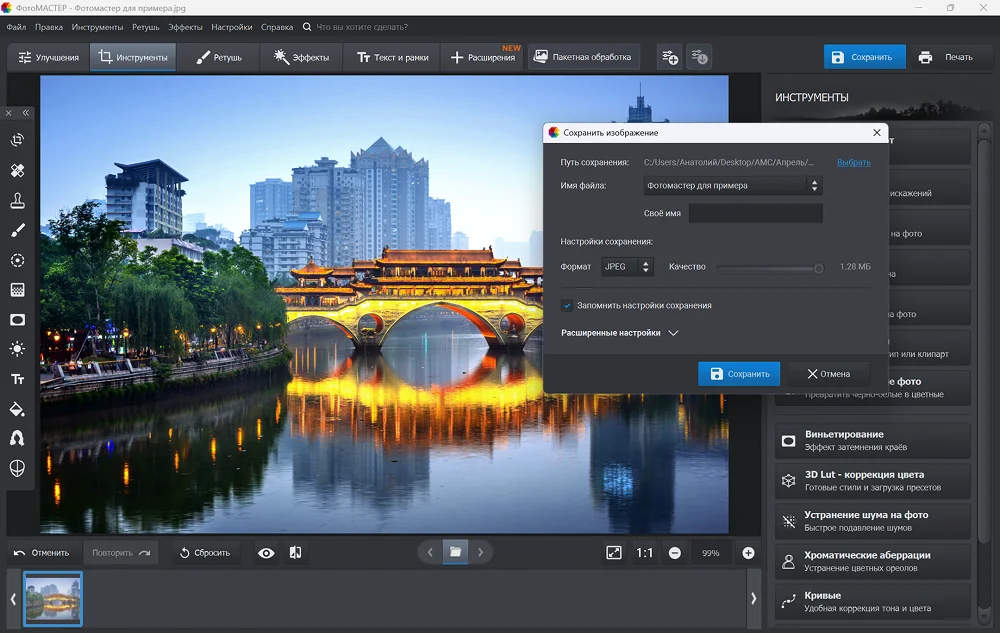Switch to the 'Ретушь' tab

219,57
